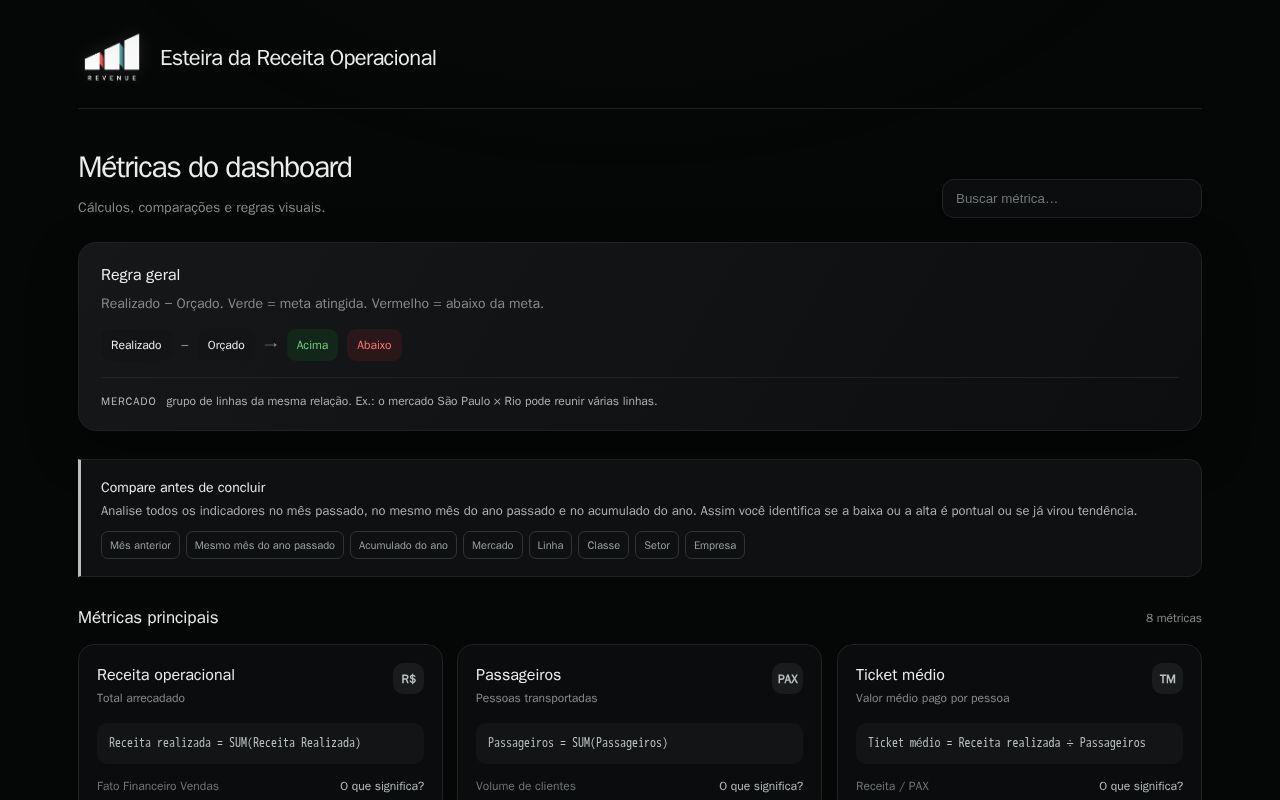This screenshot has width=1280, height=800.
Task: Click the R$ badge on Receita operacional
Action: 408,679
